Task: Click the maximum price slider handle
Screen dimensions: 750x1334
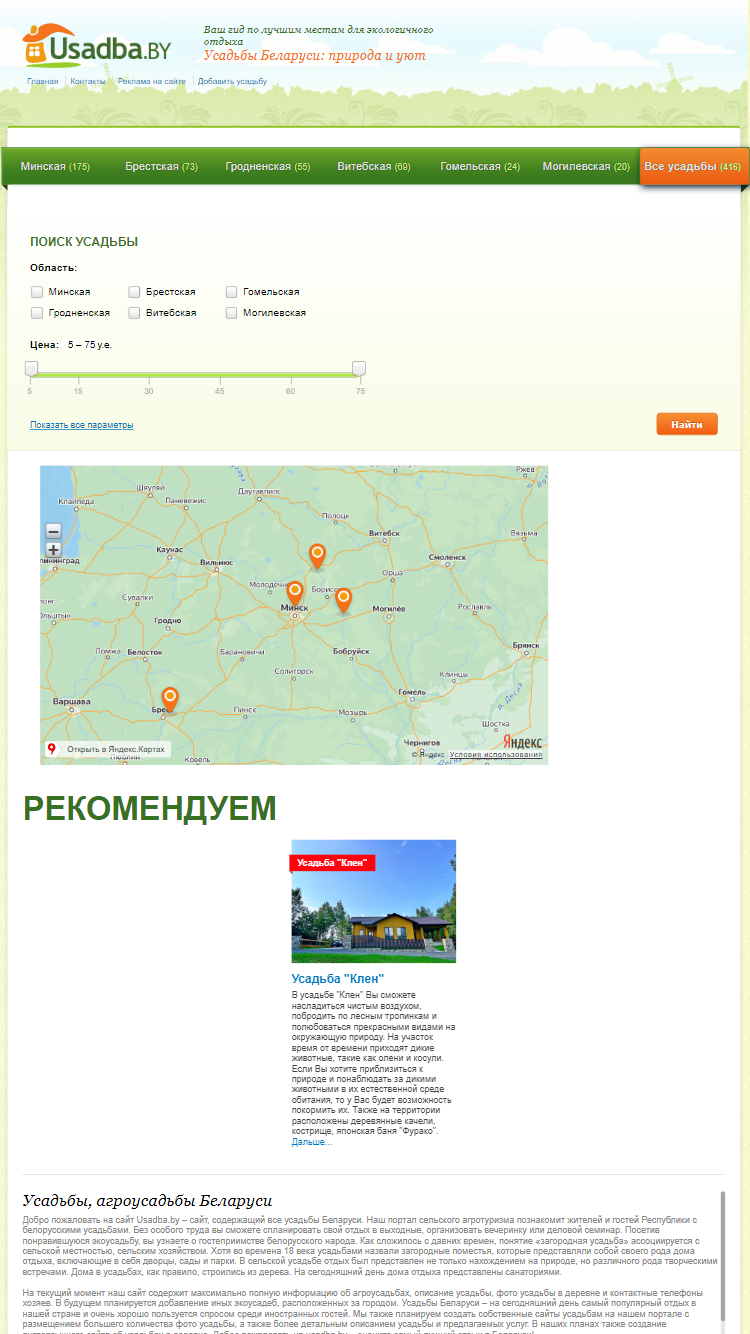Action: click(359, 369)
